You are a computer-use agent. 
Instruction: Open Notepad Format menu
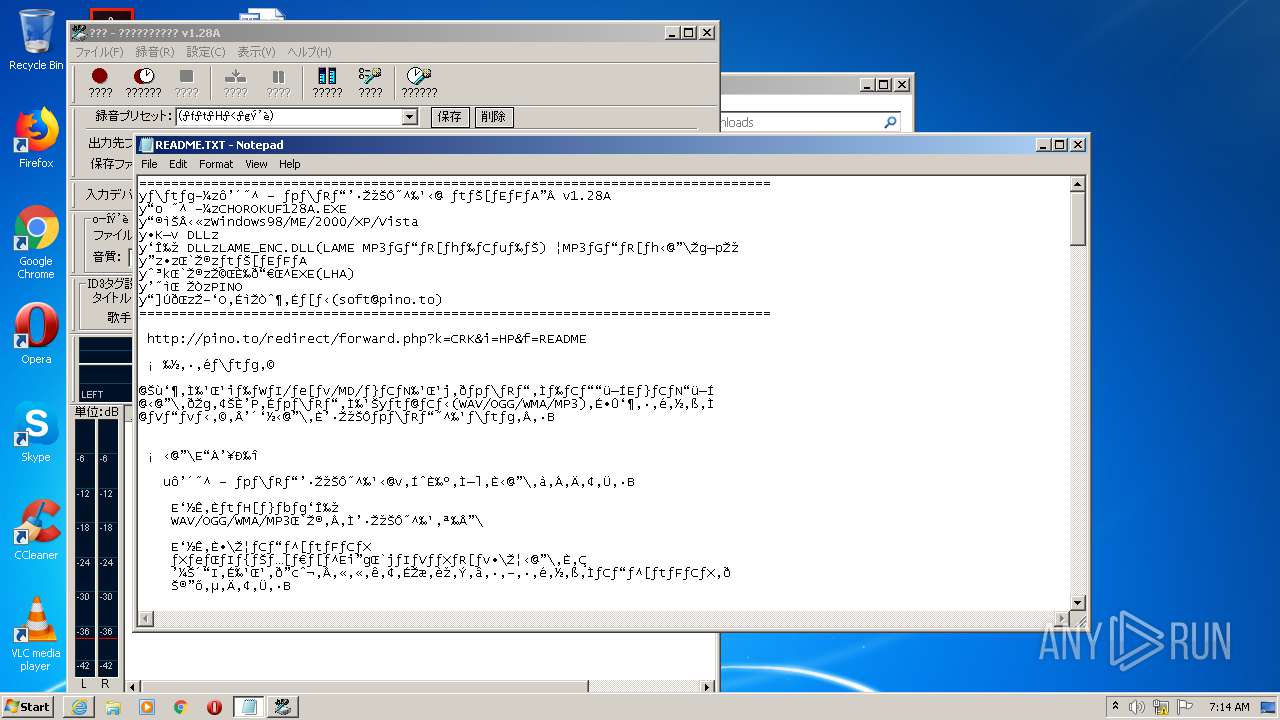tap(216, 164)
